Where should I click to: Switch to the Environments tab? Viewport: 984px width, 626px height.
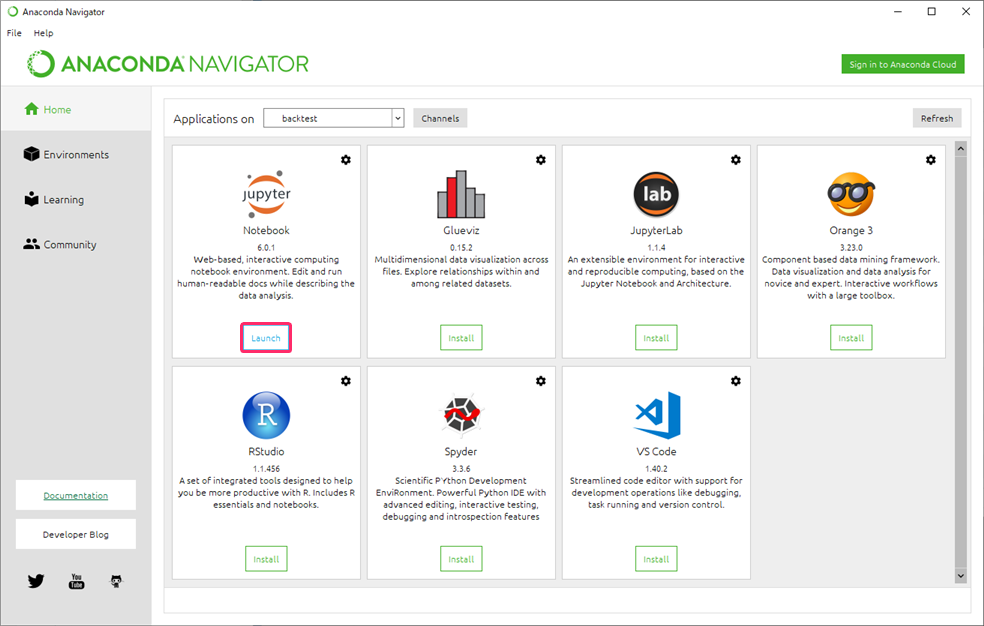point(76,155)
